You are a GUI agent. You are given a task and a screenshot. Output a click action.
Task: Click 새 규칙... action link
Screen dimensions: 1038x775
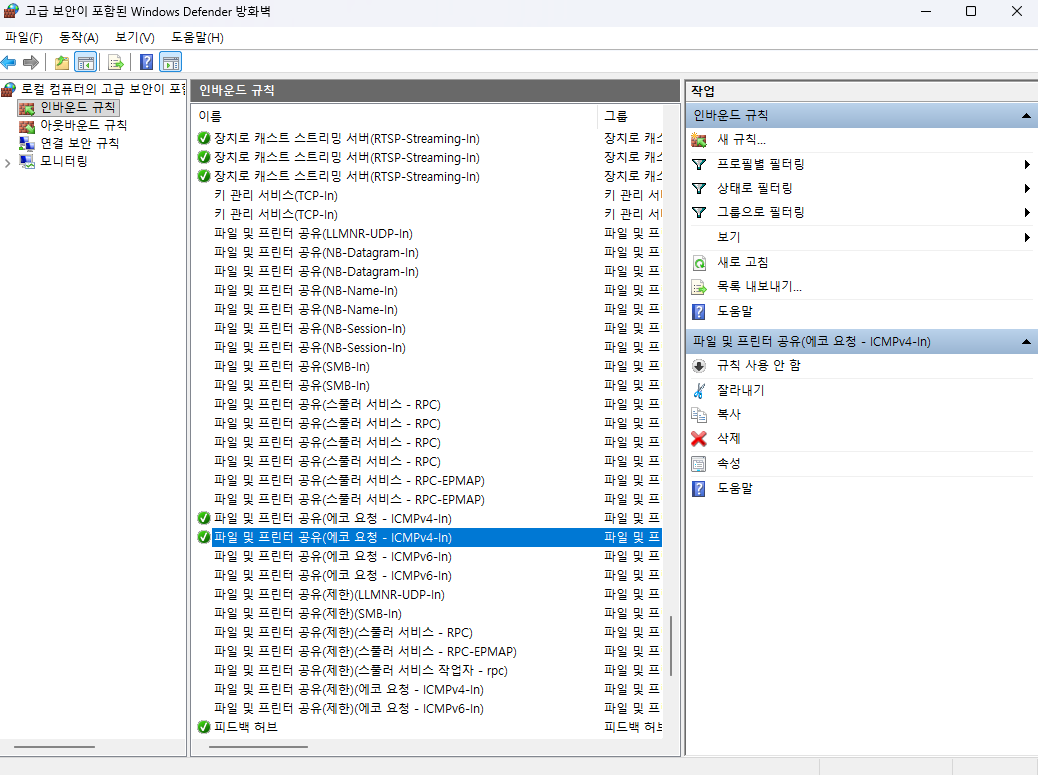click(741, 140)
